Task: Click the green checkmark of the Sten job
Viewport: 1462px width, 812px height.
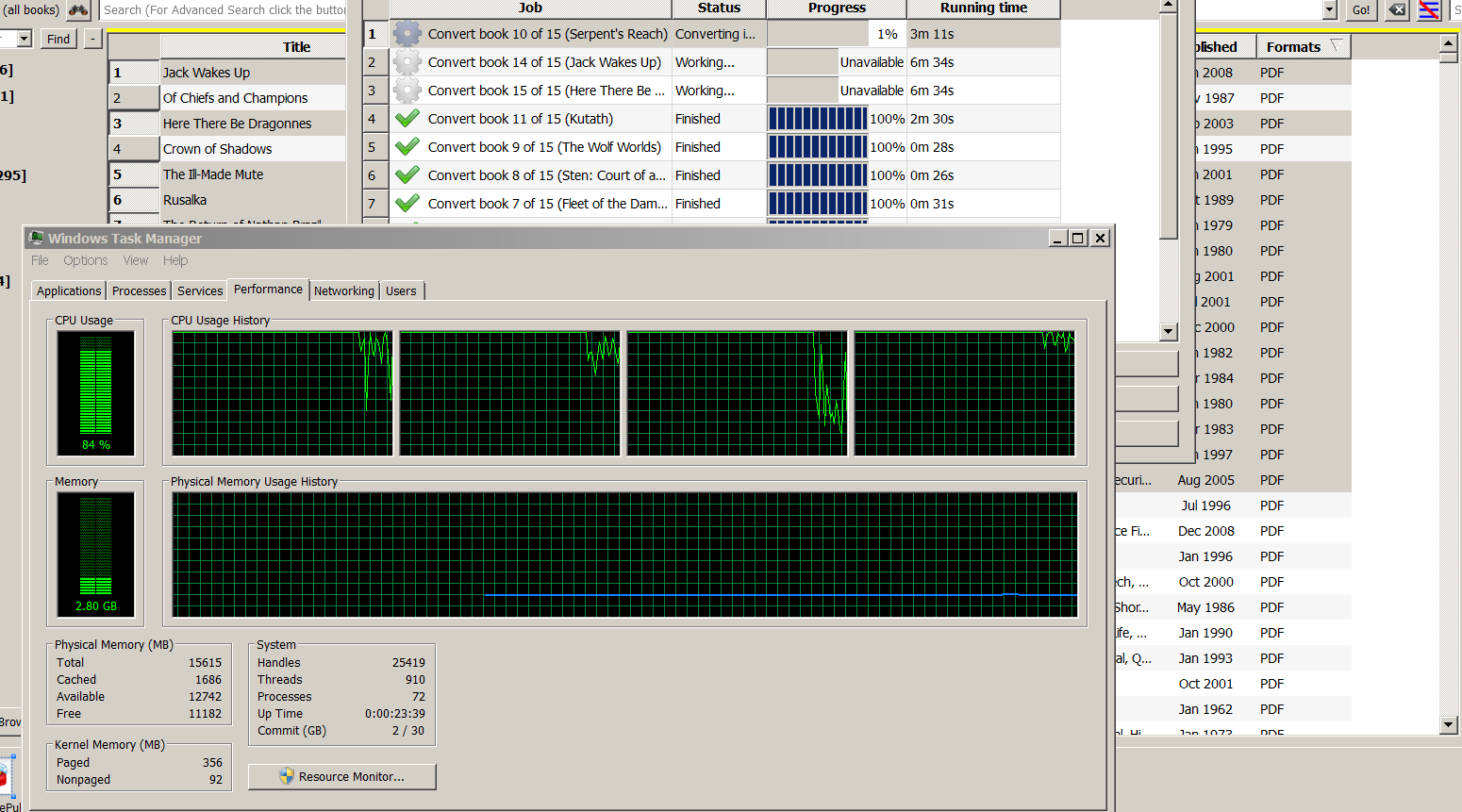Action: point(407,175)
